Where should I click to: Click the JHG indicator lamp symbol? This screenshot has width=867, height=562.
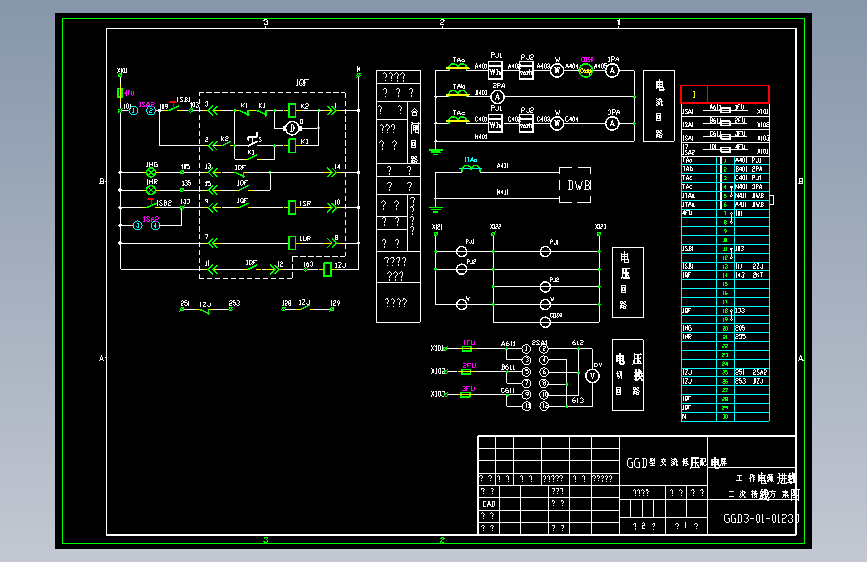151,173
